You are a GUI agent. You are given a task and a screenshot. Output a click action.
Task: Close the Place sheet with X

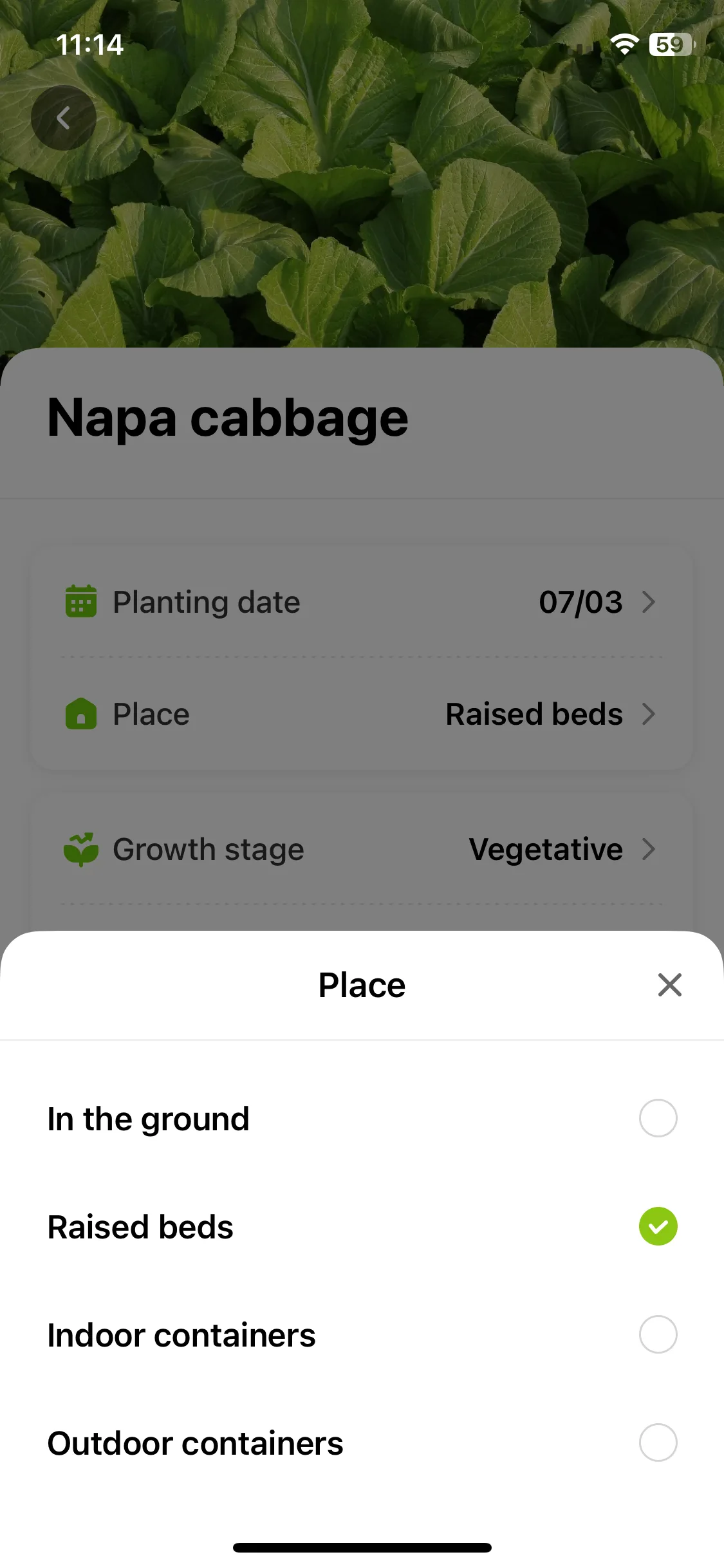tap(670, 985)
